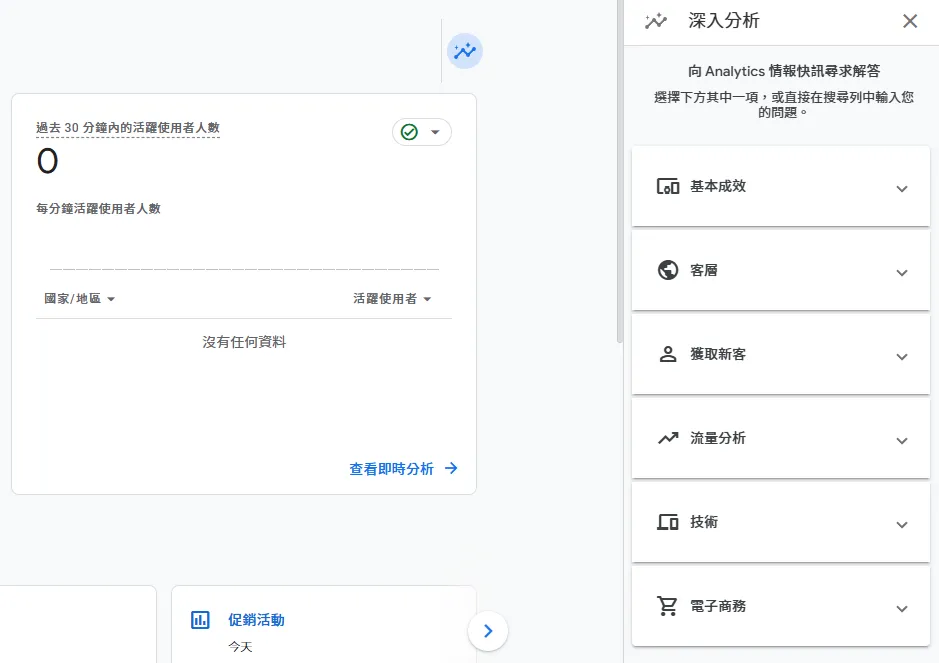Screen dimensions: 939x663
Task: Click the person icon next to 獲取新客
Action: tap(668, 354)
